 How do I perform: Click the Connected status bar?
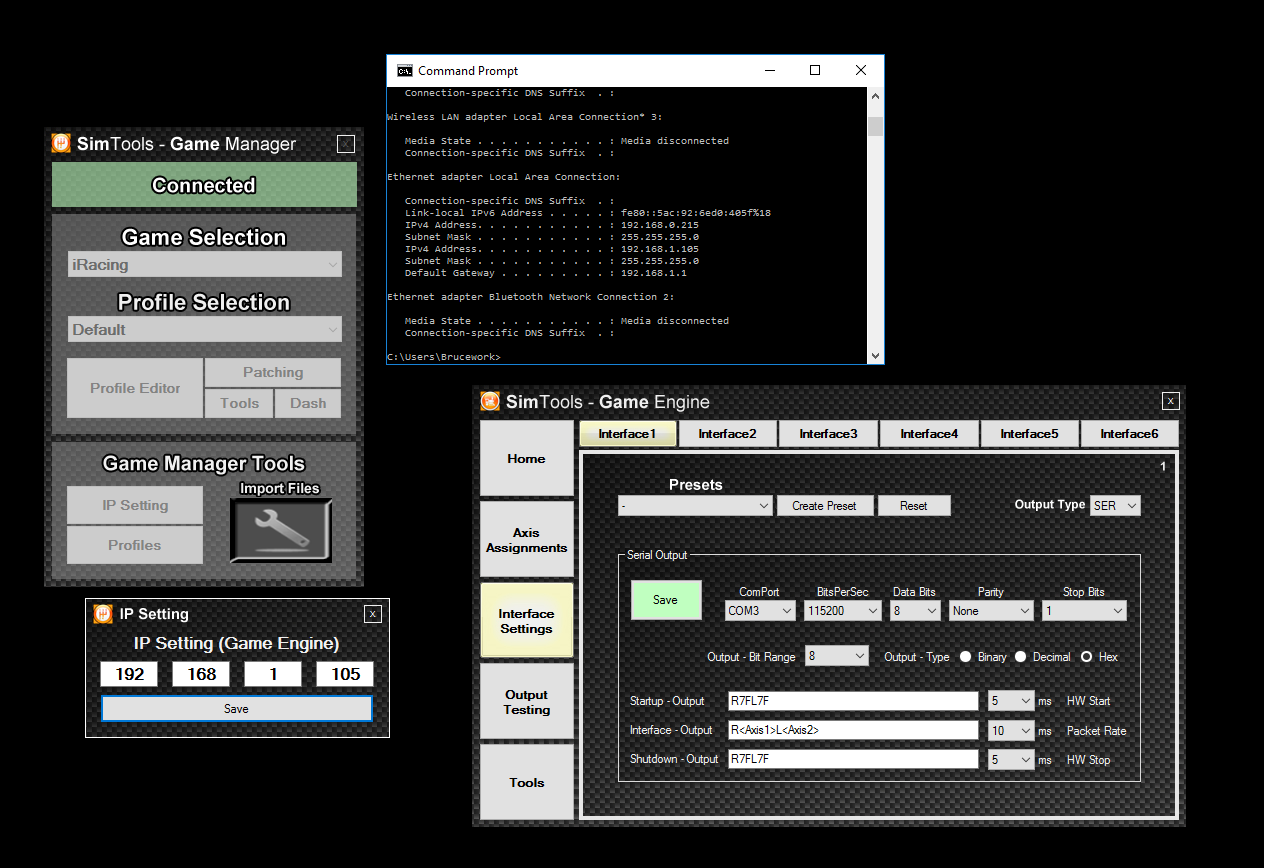tap(204, 185)
